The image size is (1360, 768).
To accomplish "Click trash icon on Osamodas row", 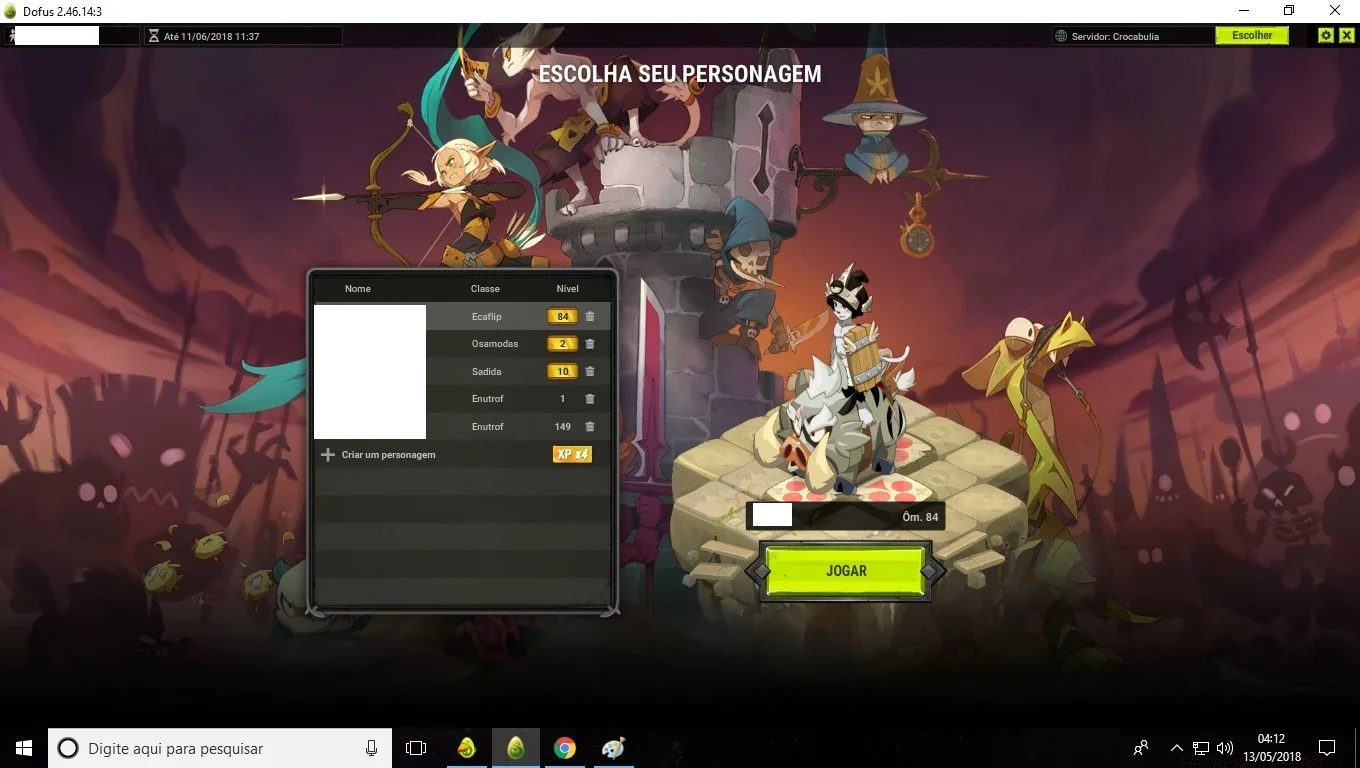I will (590, 344).
